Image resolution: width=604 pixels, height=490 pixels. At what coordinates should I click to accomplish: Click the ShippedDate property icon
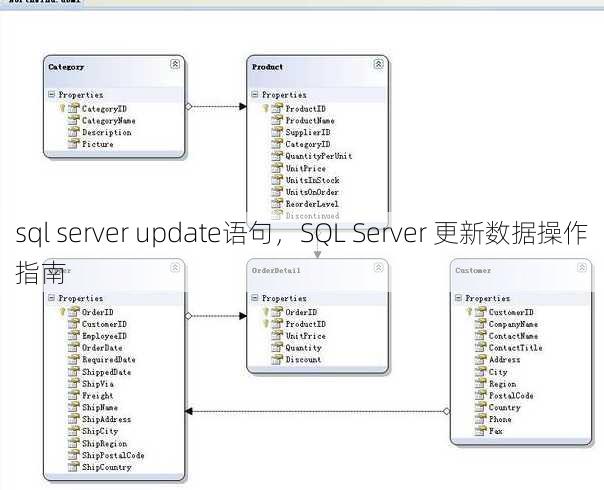[x=73, y=372]
